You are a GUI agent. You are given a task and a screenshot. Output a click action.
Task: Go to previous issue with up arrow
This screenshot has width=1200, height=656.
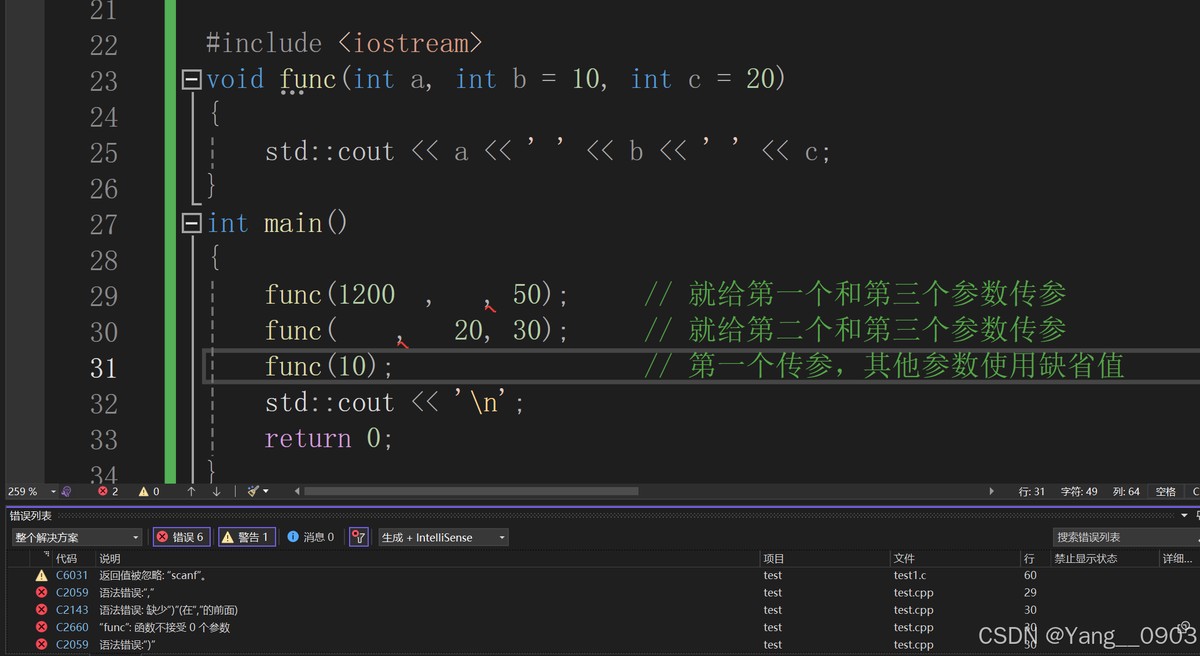pyautogui.click(x=191, y=492)
